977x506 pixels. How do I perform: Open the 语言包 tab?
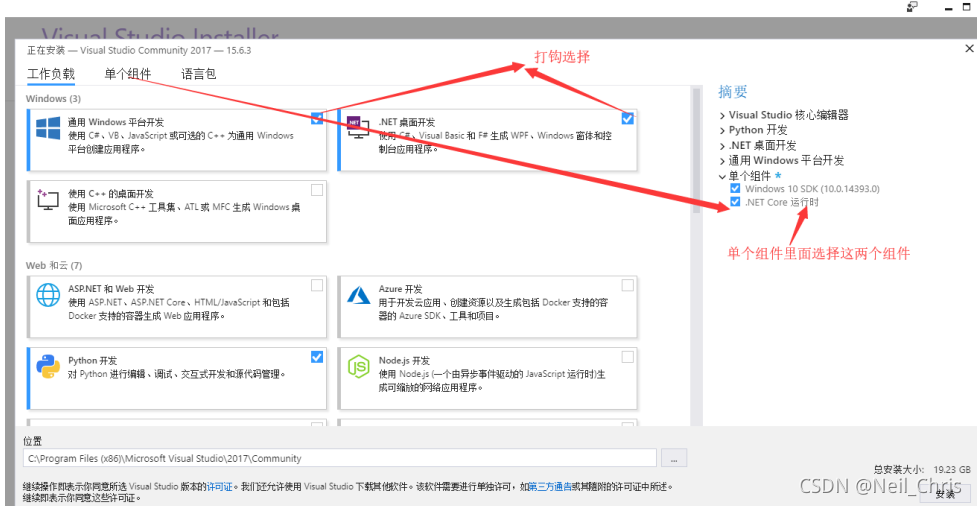pos(199,74)
